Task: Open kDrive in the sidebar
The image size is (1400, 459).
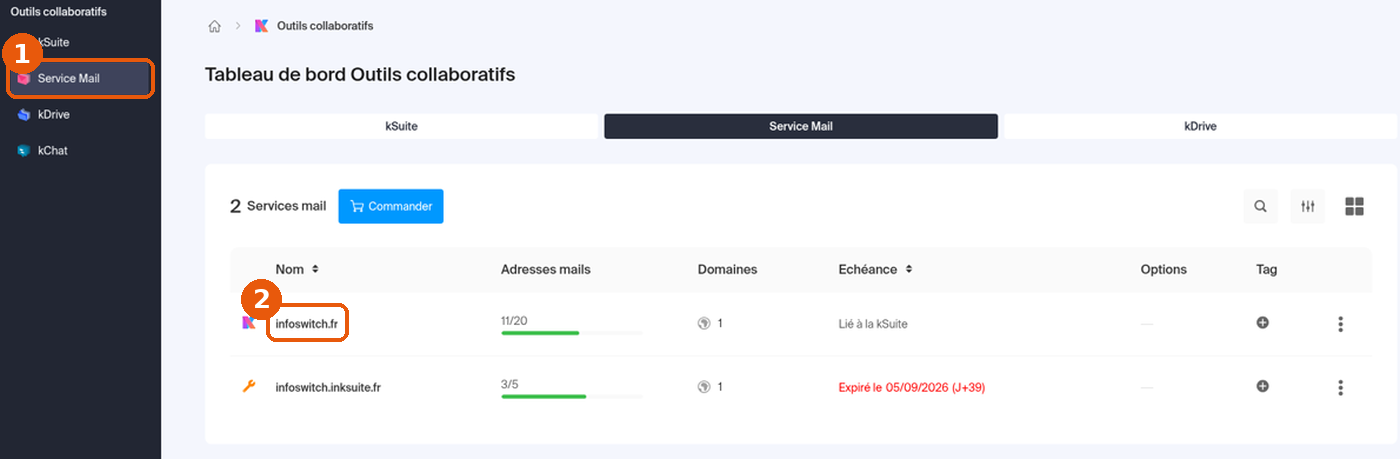Action: coord(53,115)
